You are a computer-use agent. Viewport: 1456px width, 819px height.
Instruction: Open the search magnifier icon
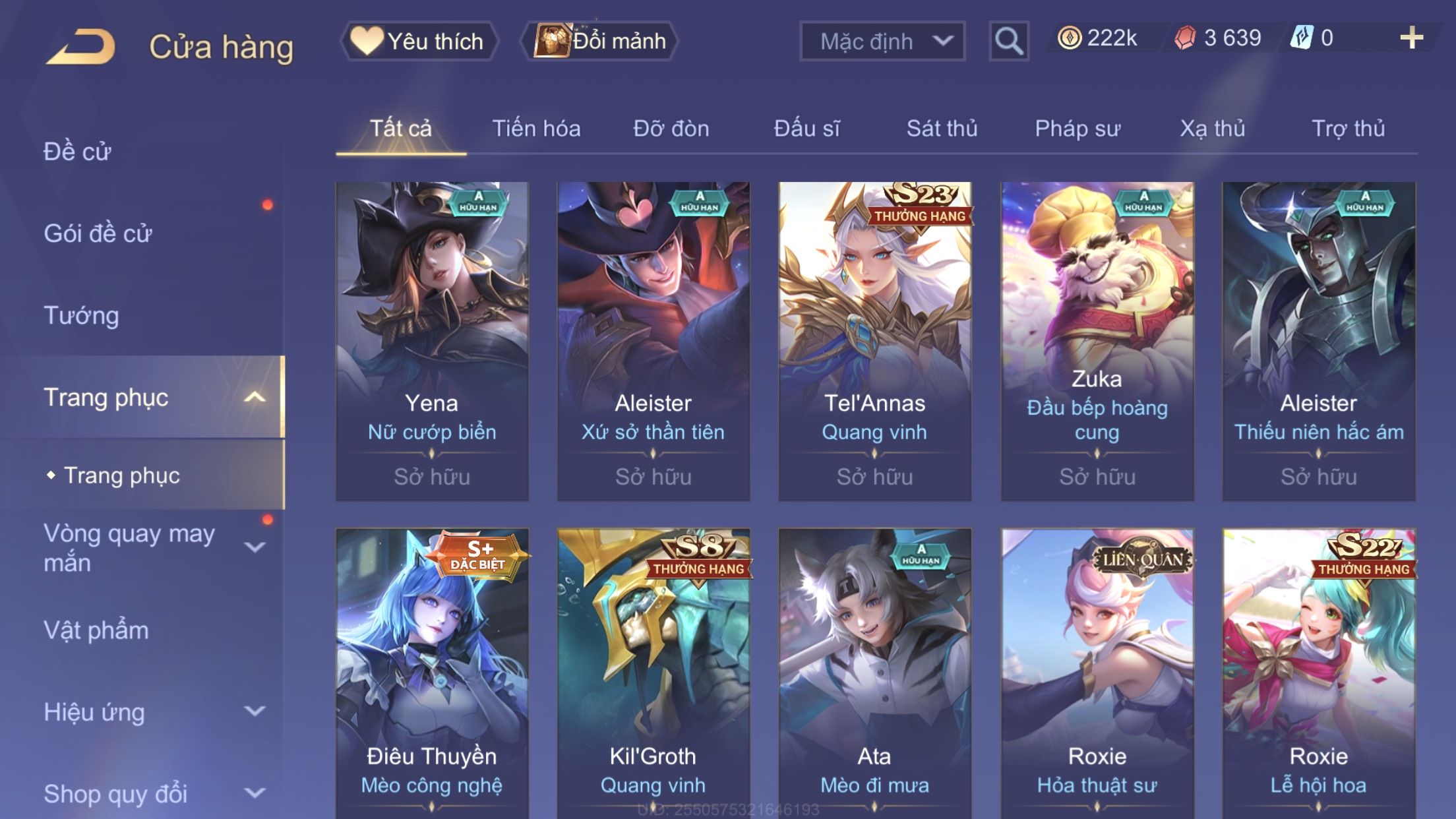[1008, 41]
